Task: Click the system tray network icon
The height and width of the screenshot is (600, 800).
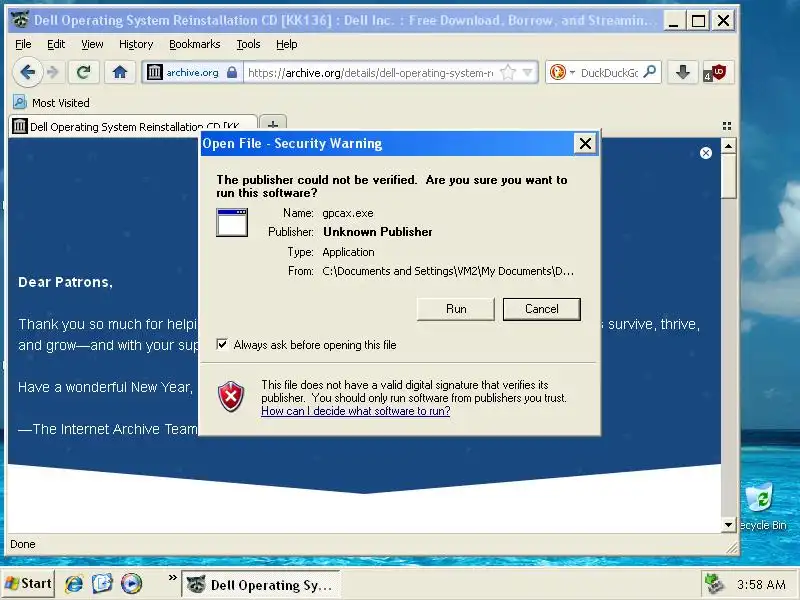Action: 714,584
